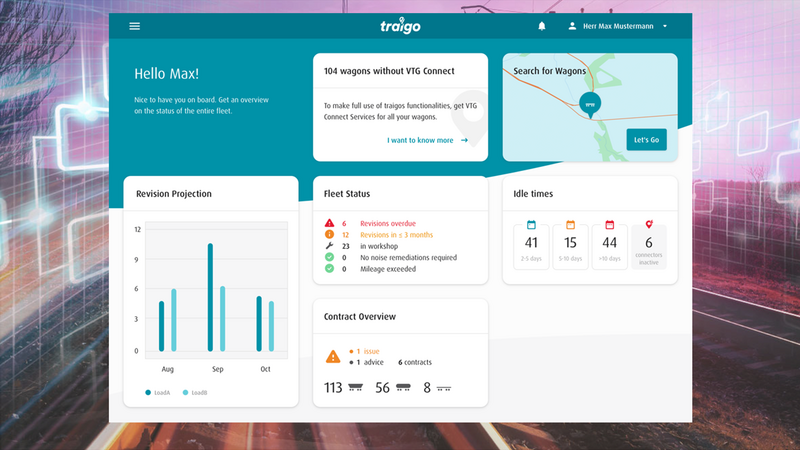Click the Let's Go button
This screenshot has height=450, width=800.
coord(646,139)
